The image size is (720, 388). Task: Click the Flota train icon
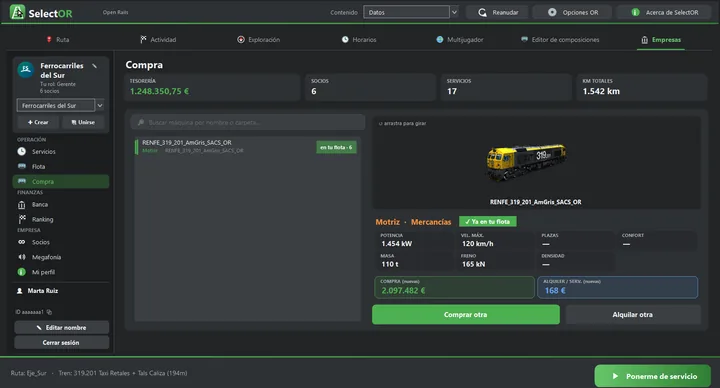click(x=22, y=166)
